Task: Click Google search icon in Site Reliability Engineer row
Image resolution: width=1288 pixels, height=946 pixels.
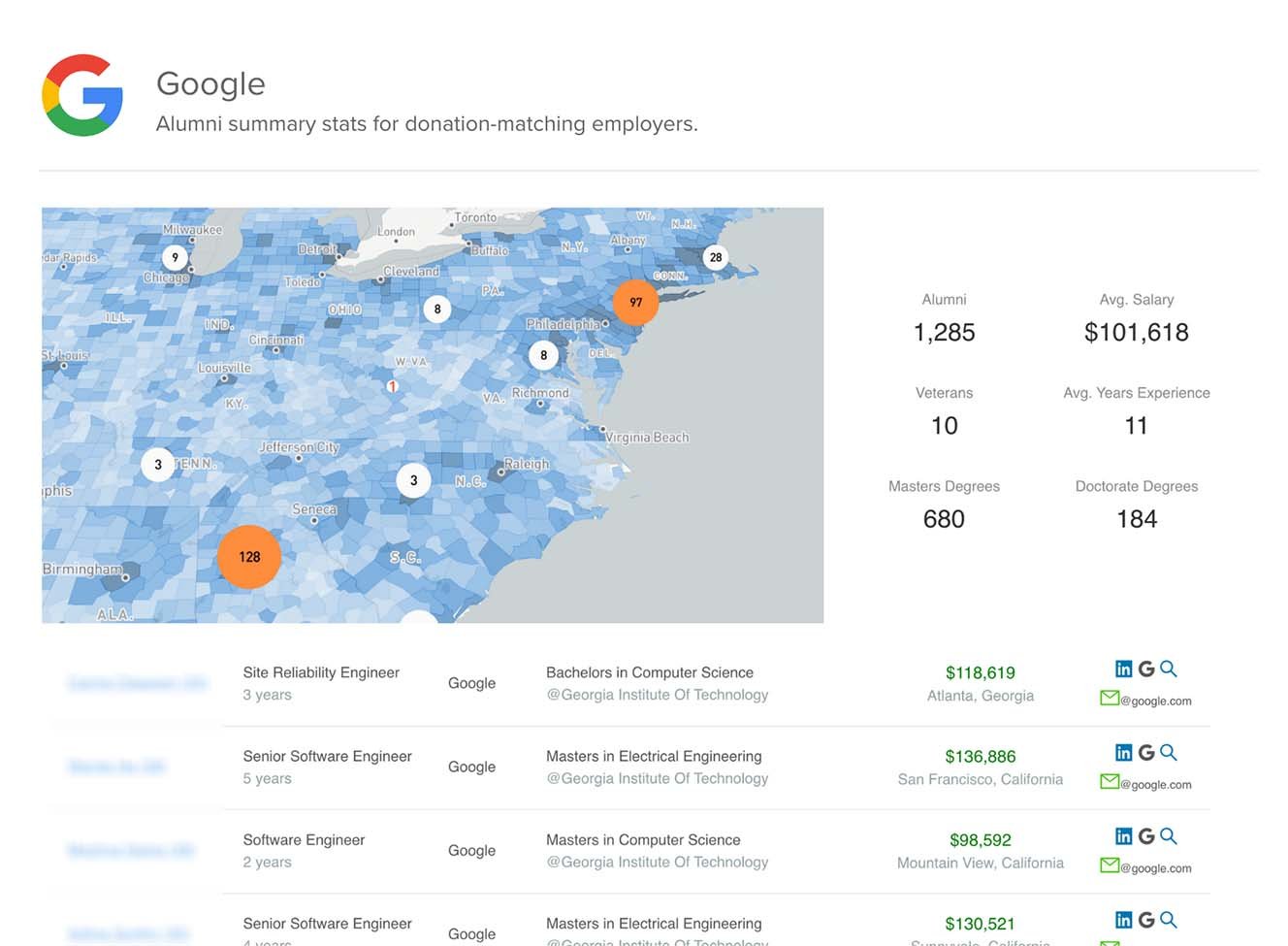Action: tap(1146, 669)
